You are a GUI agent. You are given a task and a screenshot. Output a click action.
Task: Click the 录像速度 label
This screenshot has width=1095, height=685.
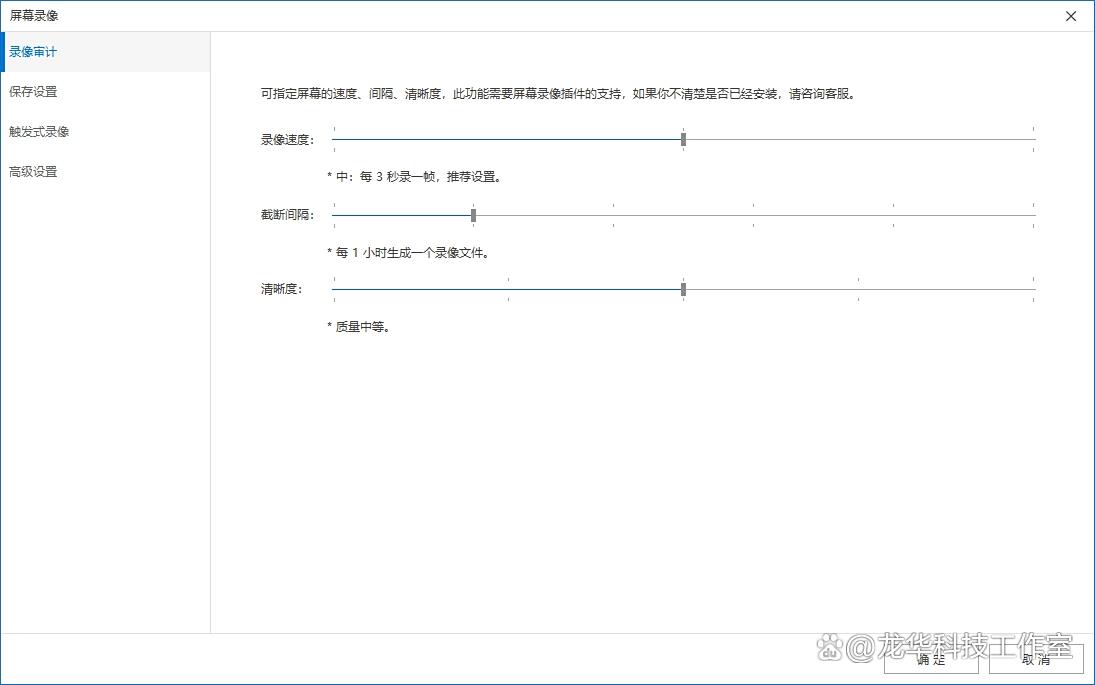tap(288, 140)
